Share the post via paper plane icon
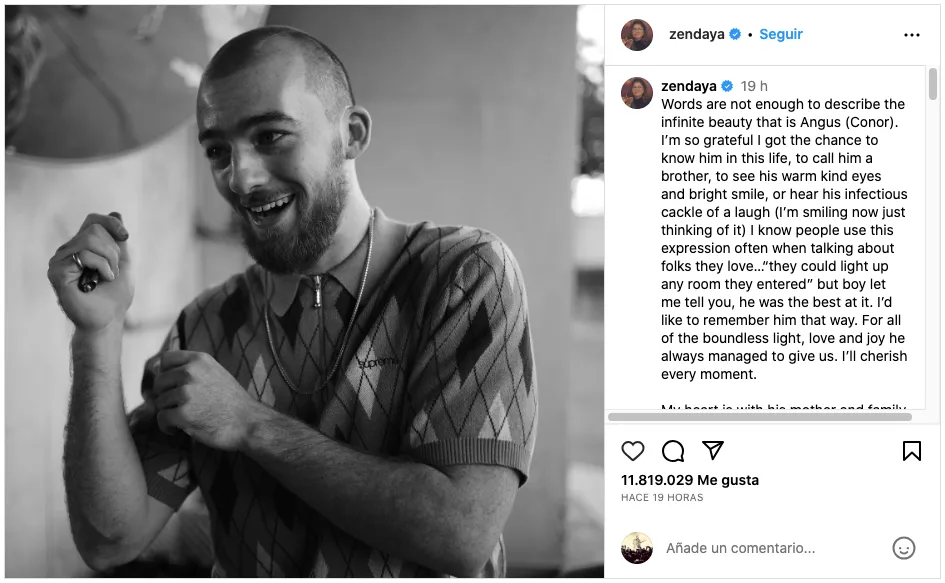The width and height of the screenshot is (945, 583). click(x=712, y=450)
